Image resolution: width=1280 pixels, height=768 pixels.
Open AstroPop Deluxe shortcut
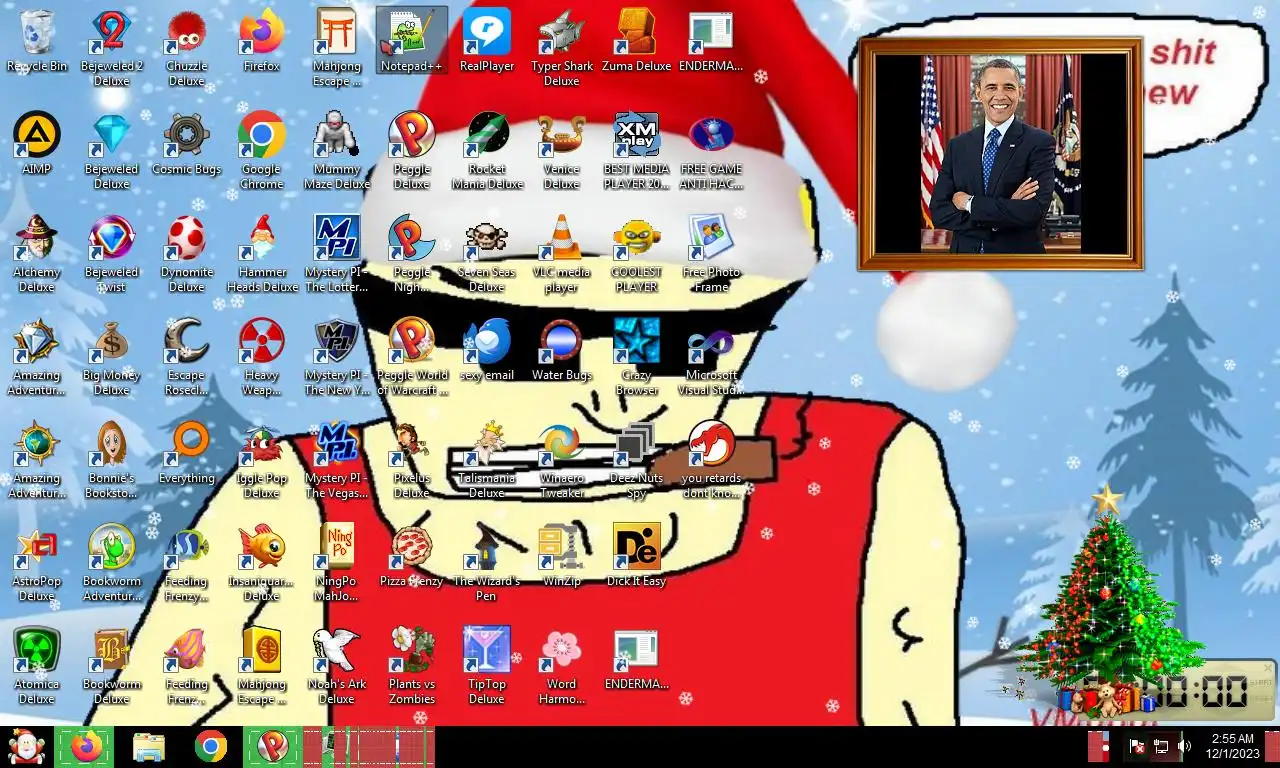point(37,562)
